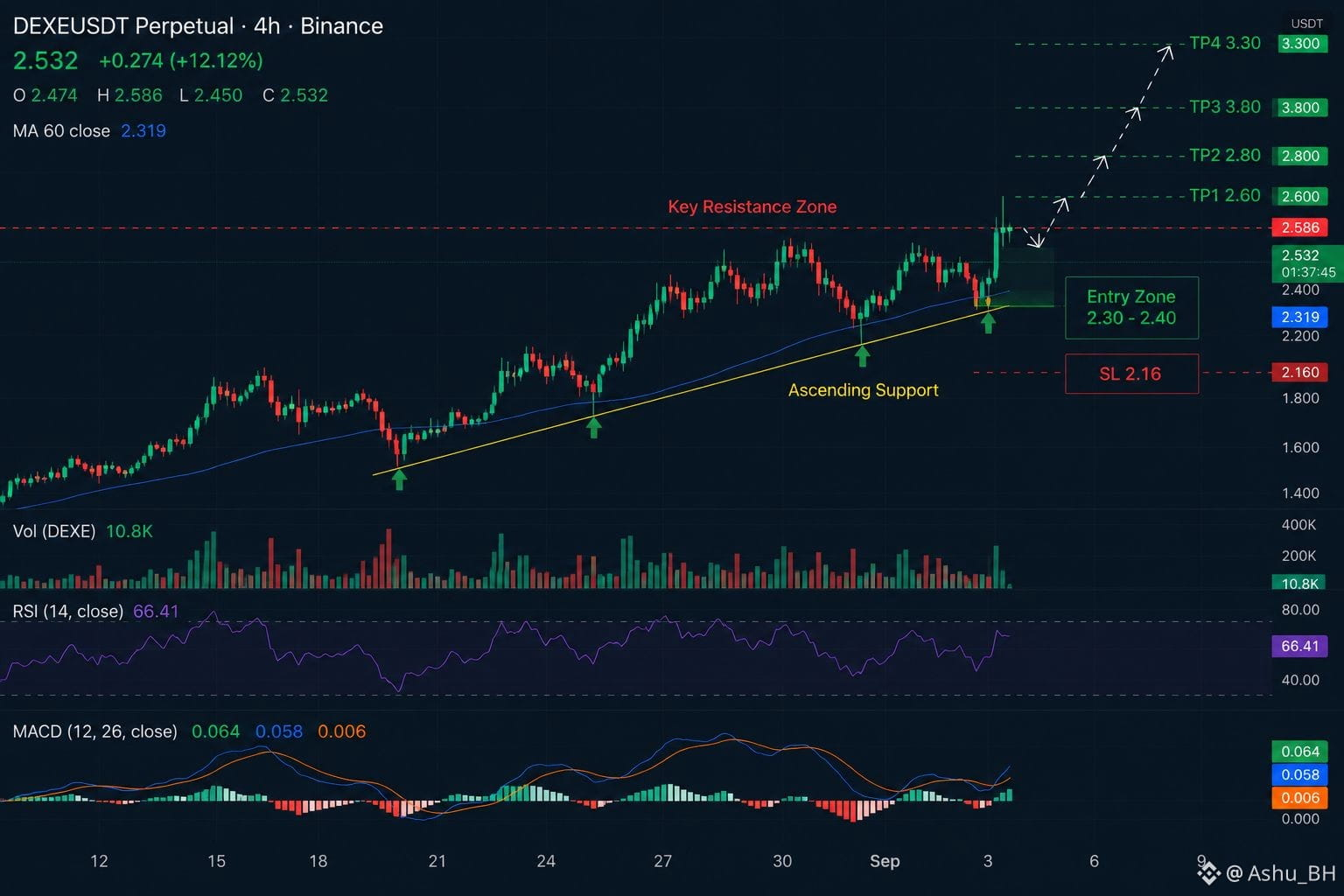Click the date label 12 on the time axis
Screen dimensions: 1344x896
(99, 861)
